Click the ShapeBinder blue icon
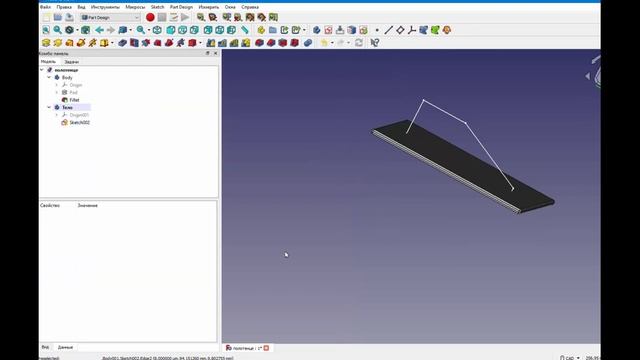The width and height of the screenshot is (640, 360). [x=424, y=30]
